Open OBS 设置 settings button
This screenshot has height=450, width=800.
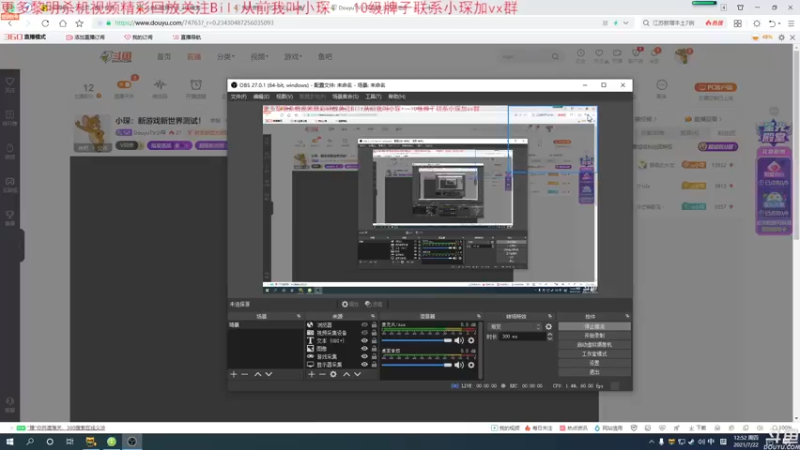594,363
